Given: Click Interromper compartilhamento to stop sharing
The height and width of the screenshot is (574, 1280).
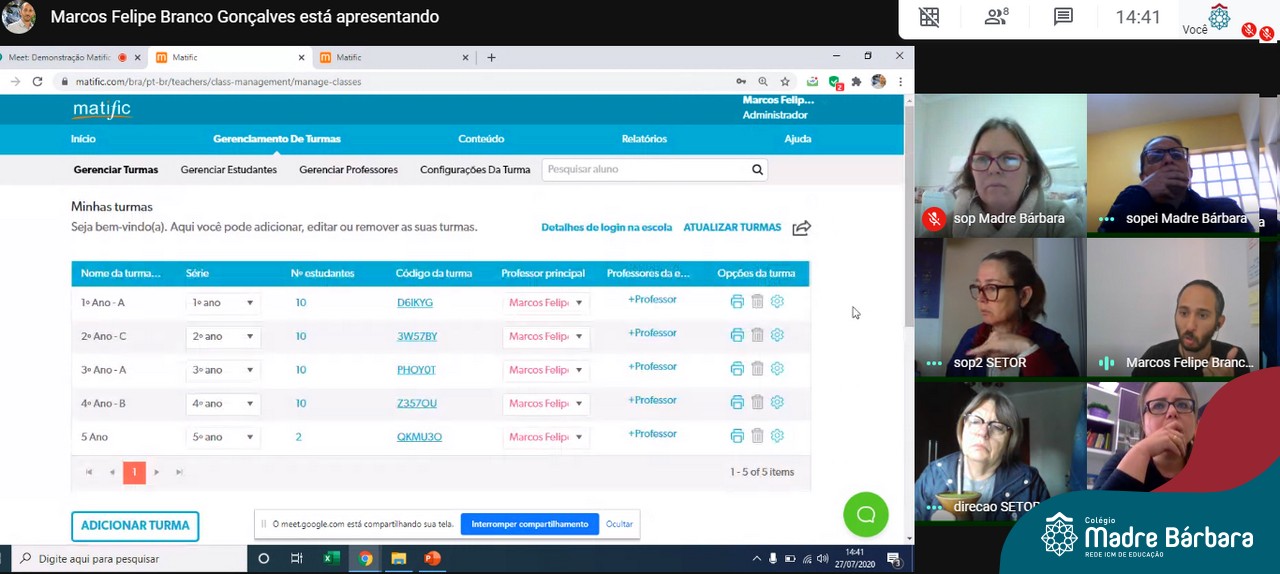Looking at the screenshot, I should tap(529, 524).
